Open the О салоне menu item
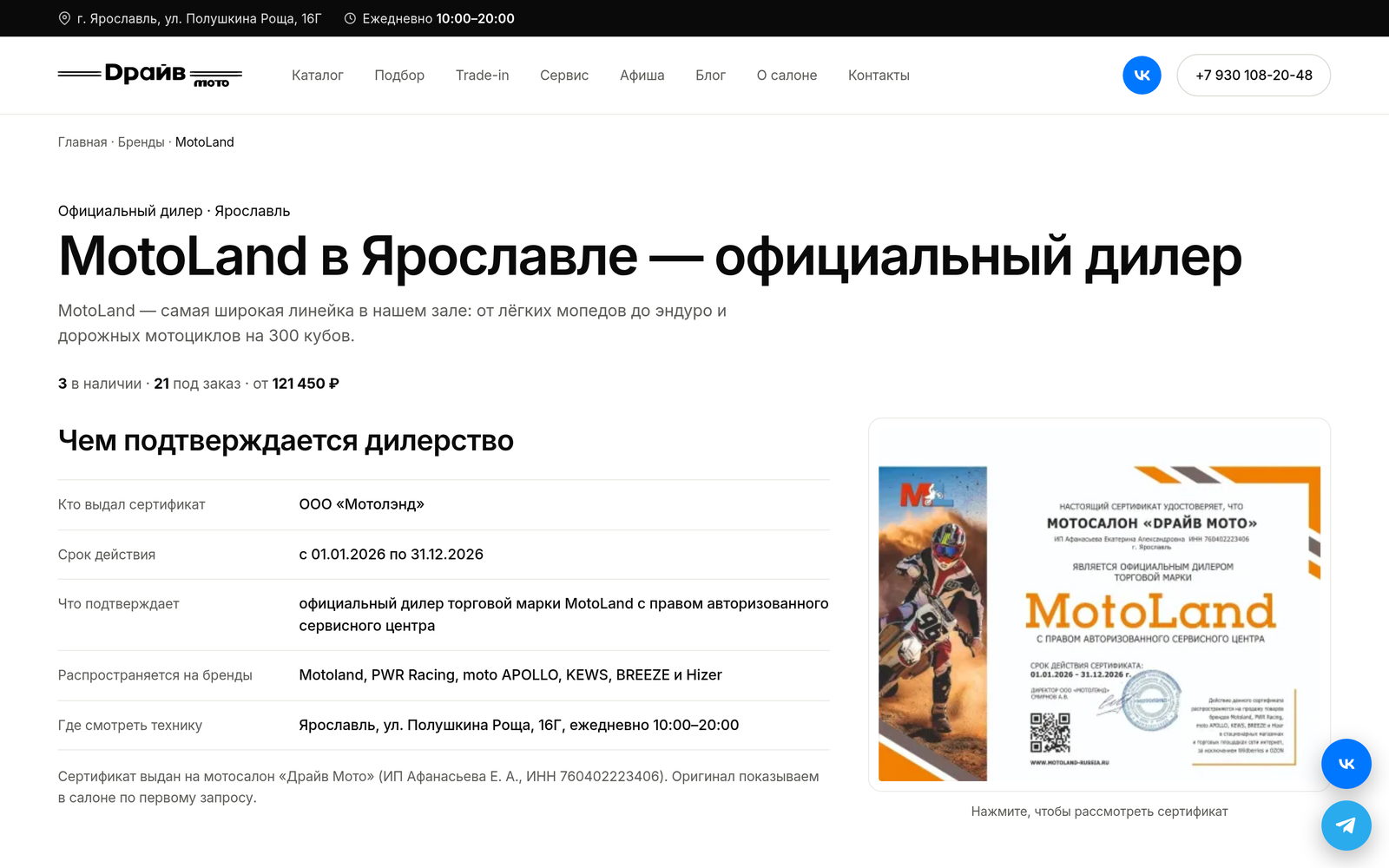 coord(787,76)
